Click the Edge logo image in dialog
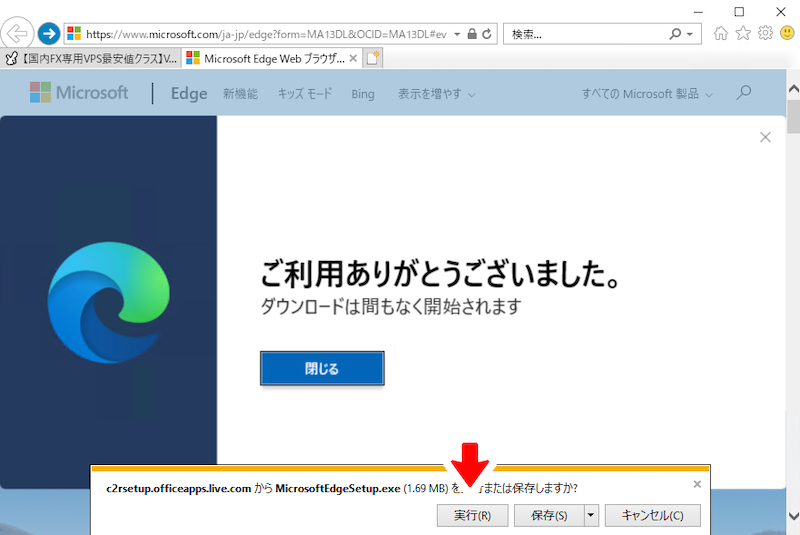Image resolution: width=800 pixels, height=535 pixels. click(109, 302)
